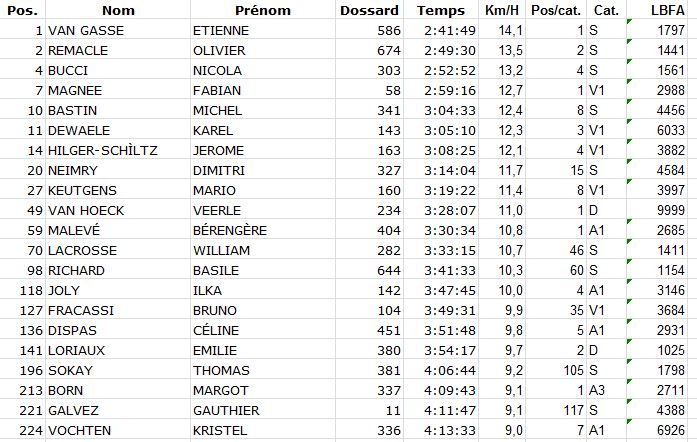This screenshot has width=697, height=442.
Task: Click the Pos/cat. column header
Action: (x=556, y=10)
